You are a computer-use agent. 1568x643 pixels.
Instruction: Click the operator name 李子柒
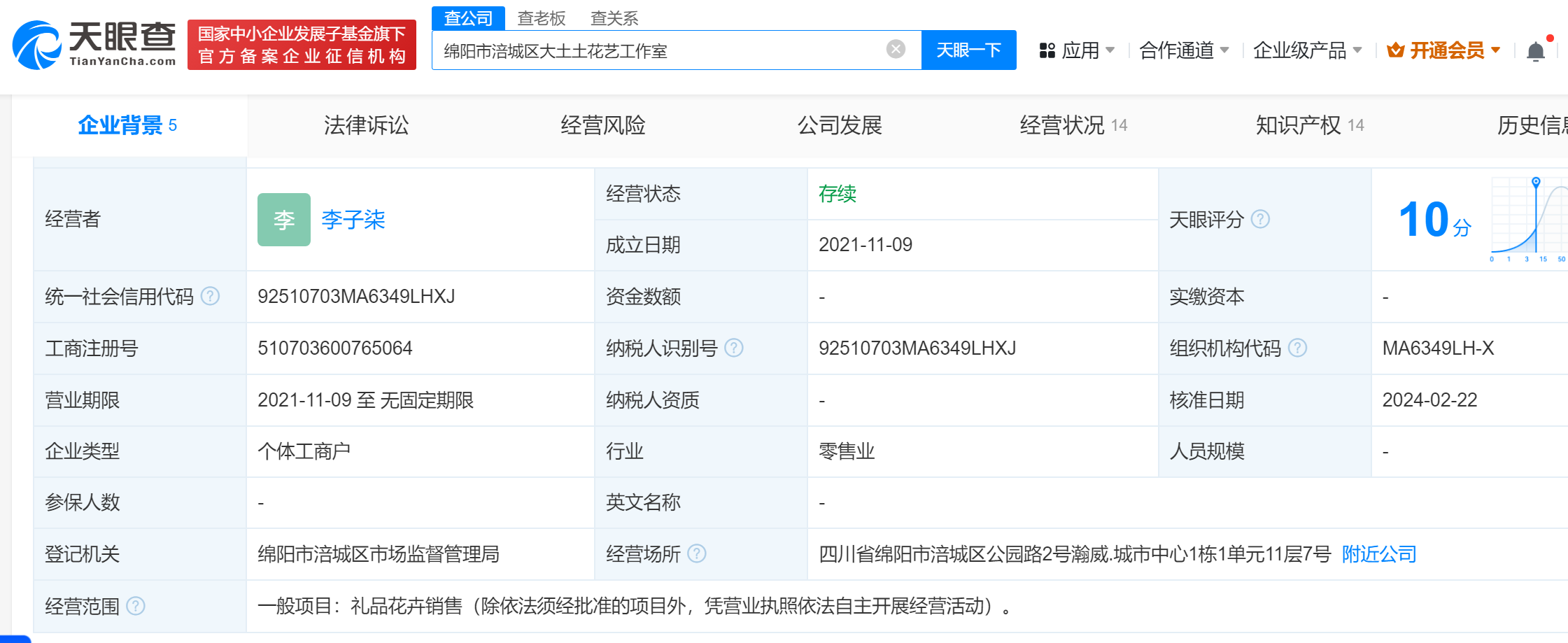[x=353, y=219]
